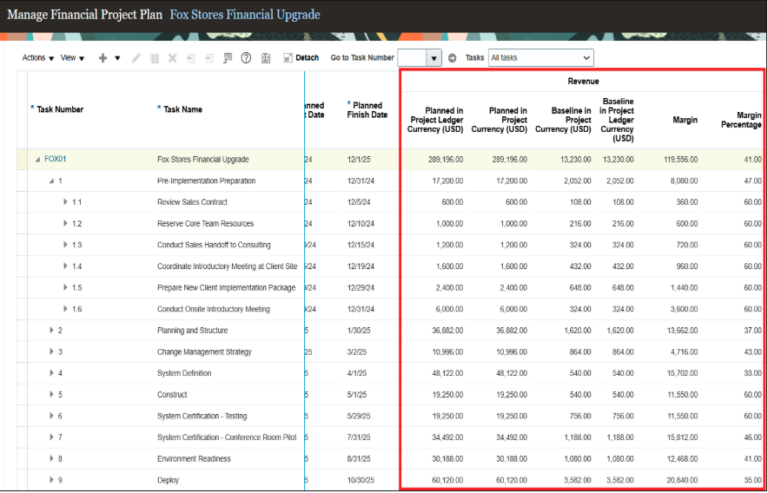
Task: Collapse task 1 Pre-Implementation Preparation
Action: point(51,181)
